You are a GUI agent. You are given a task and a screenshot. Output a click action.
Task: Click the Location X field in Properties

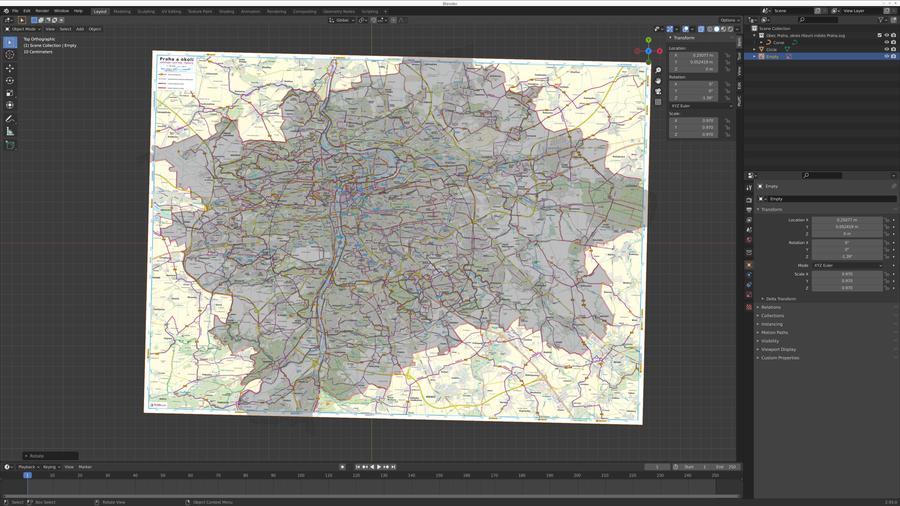coord(847,220)
